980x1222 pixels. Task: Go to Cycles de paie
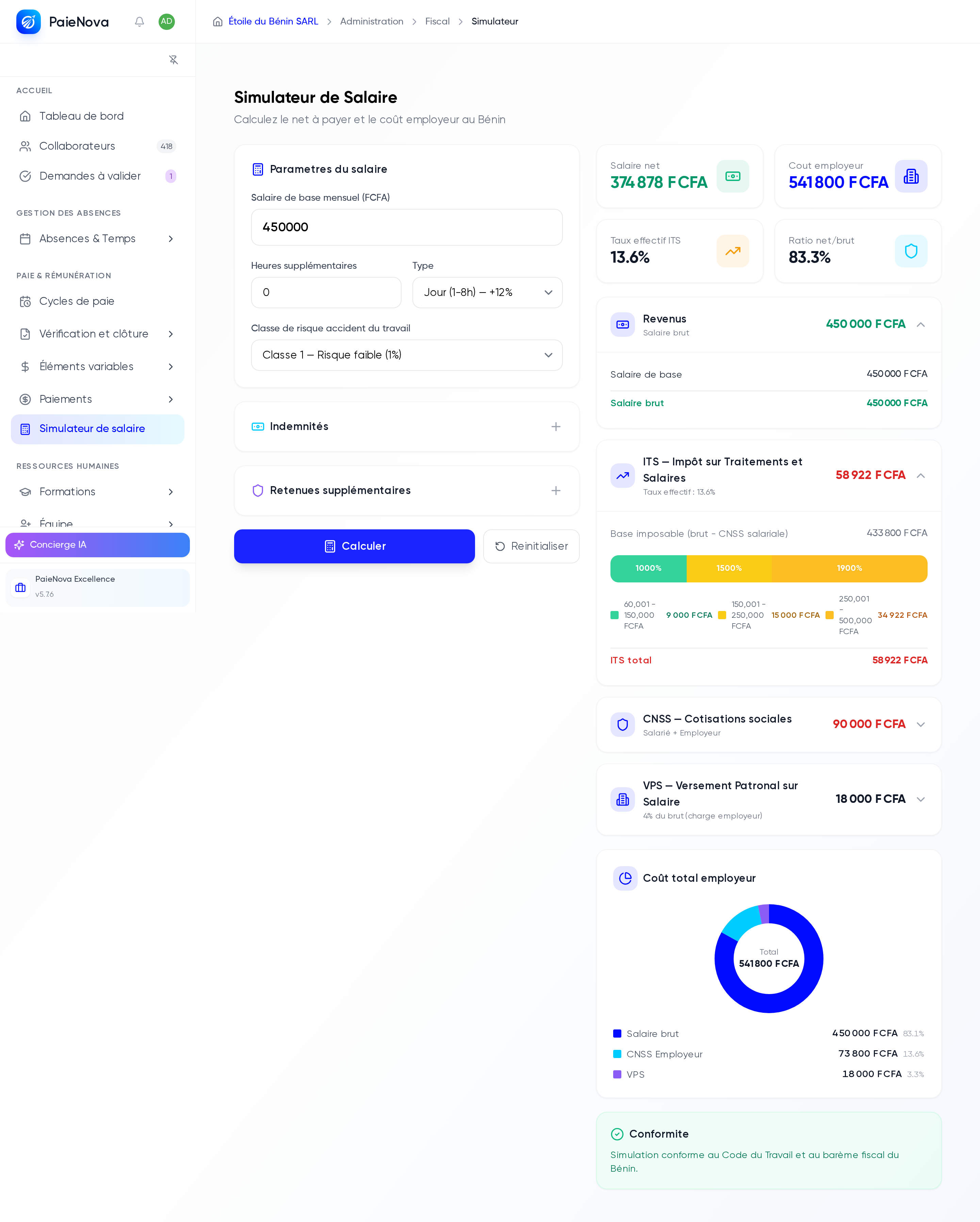coord(98,301)
